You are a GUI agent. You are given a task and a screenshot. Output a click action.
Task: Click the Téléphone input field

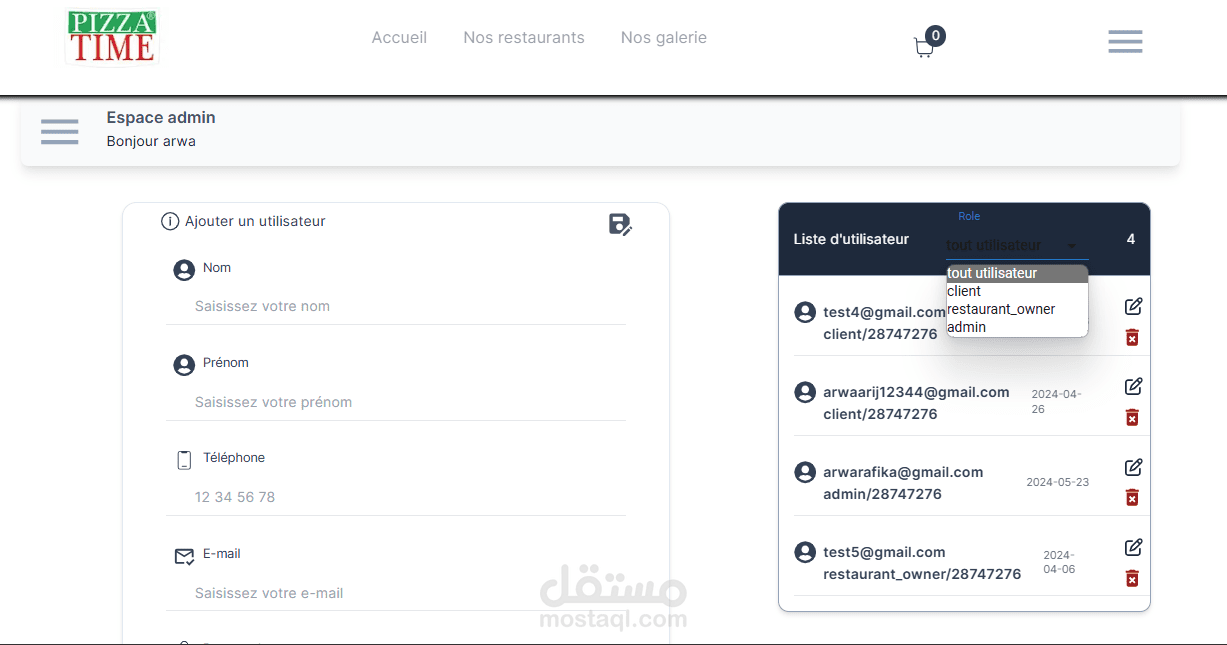point(396,497)
